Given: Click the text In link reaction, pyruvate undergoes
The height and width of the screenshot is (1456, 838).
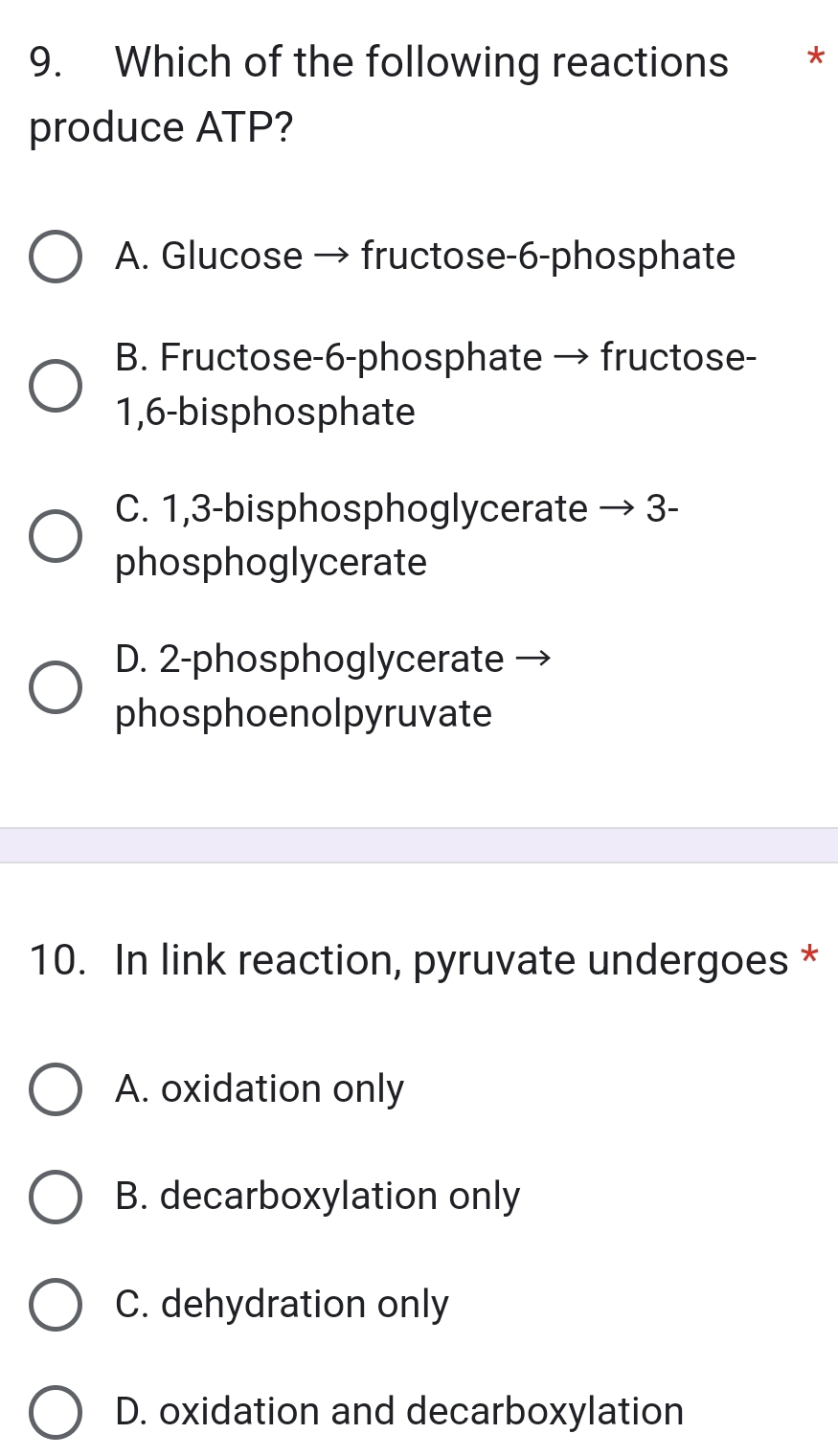Looking at the screenshot, I should [450, 959].
